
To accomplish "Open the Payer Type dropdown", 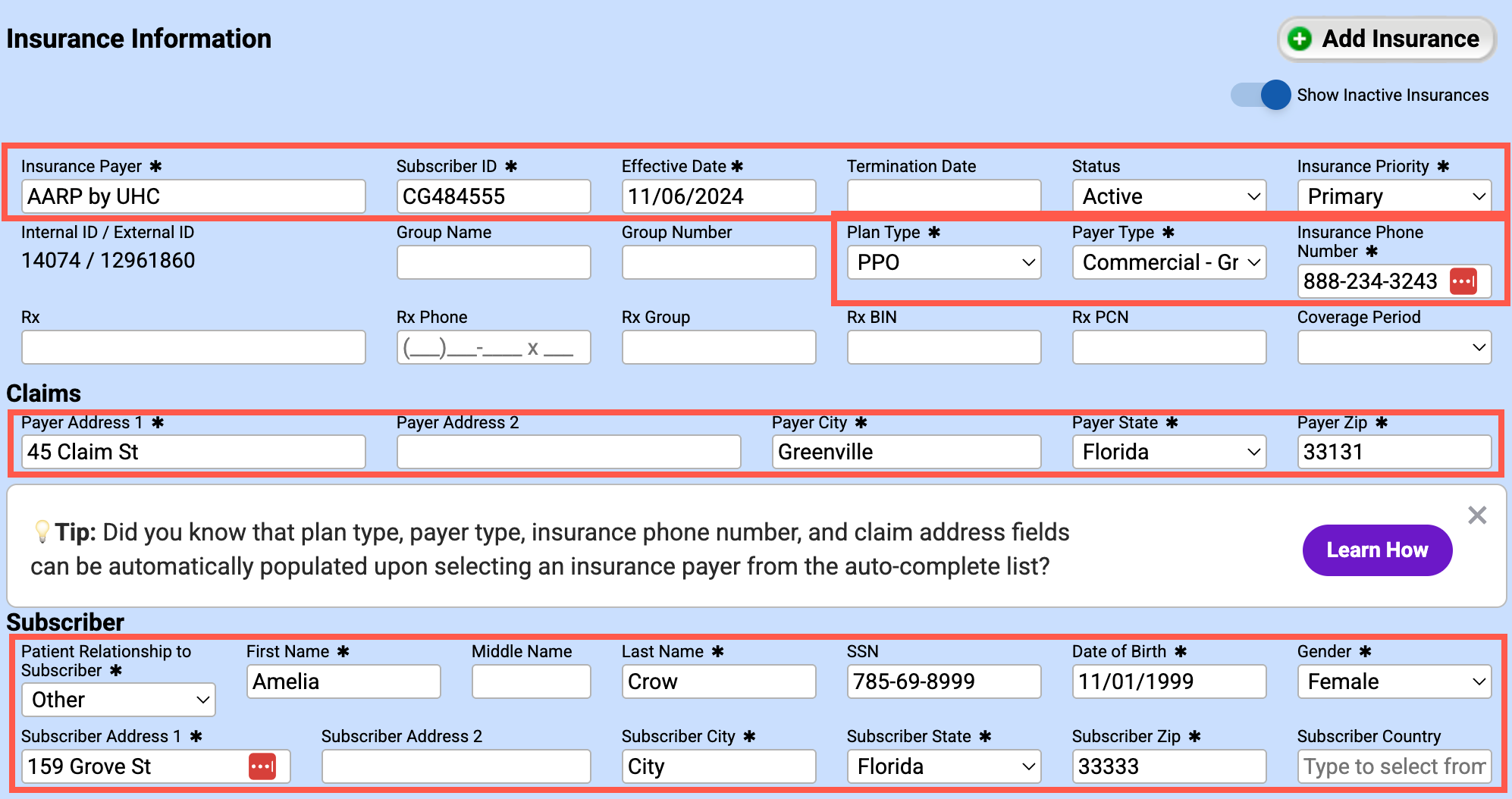I will pos(1169,262).
